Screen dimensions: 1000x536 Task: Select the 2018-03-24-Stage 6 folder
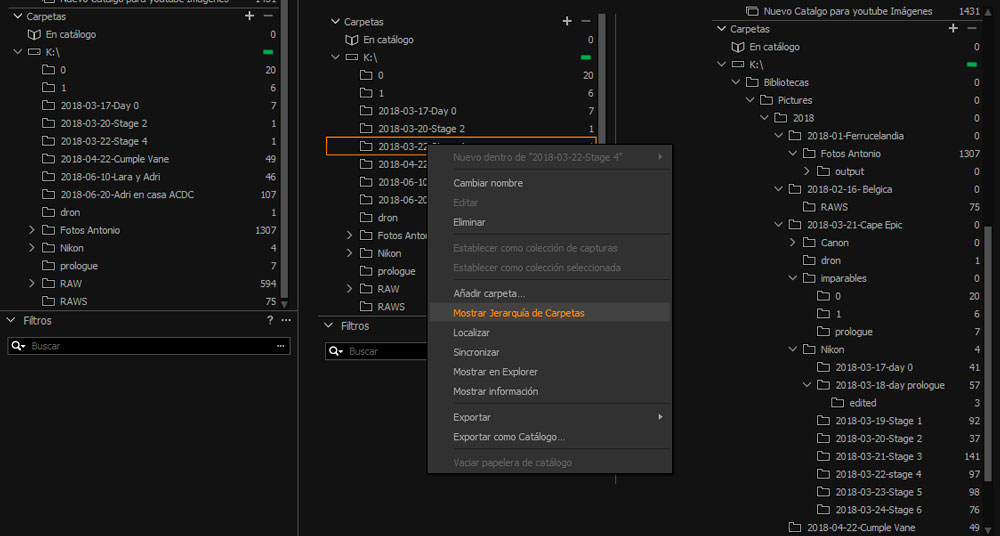point(877,510)
